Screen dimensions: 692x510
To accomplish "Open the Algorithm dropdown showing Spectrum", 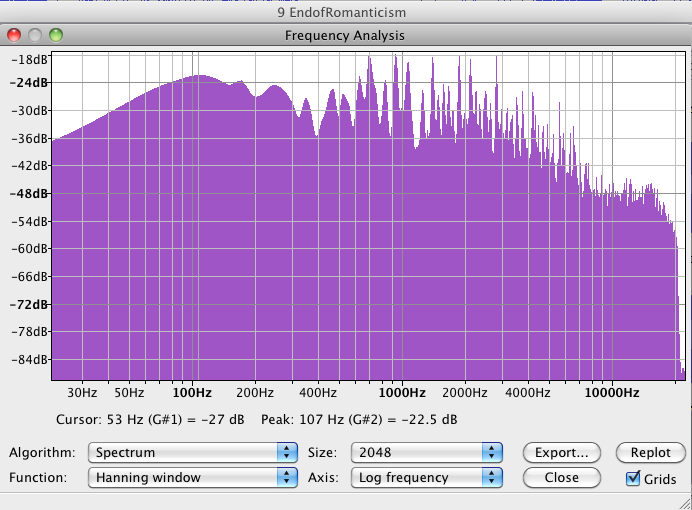I will click(x=193, y=452).
